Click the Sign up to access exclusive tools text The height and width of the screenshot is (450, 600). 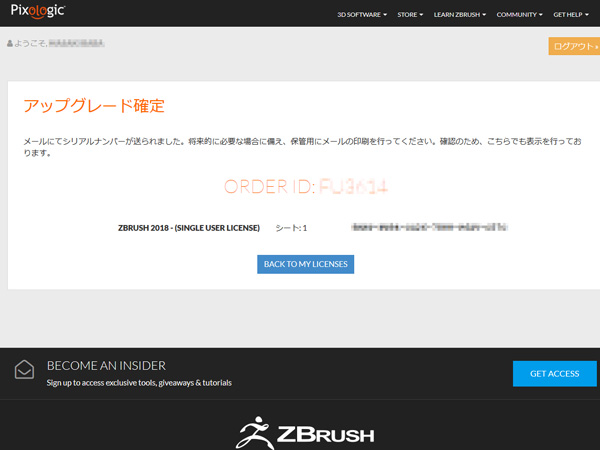[x=139, y=383]
